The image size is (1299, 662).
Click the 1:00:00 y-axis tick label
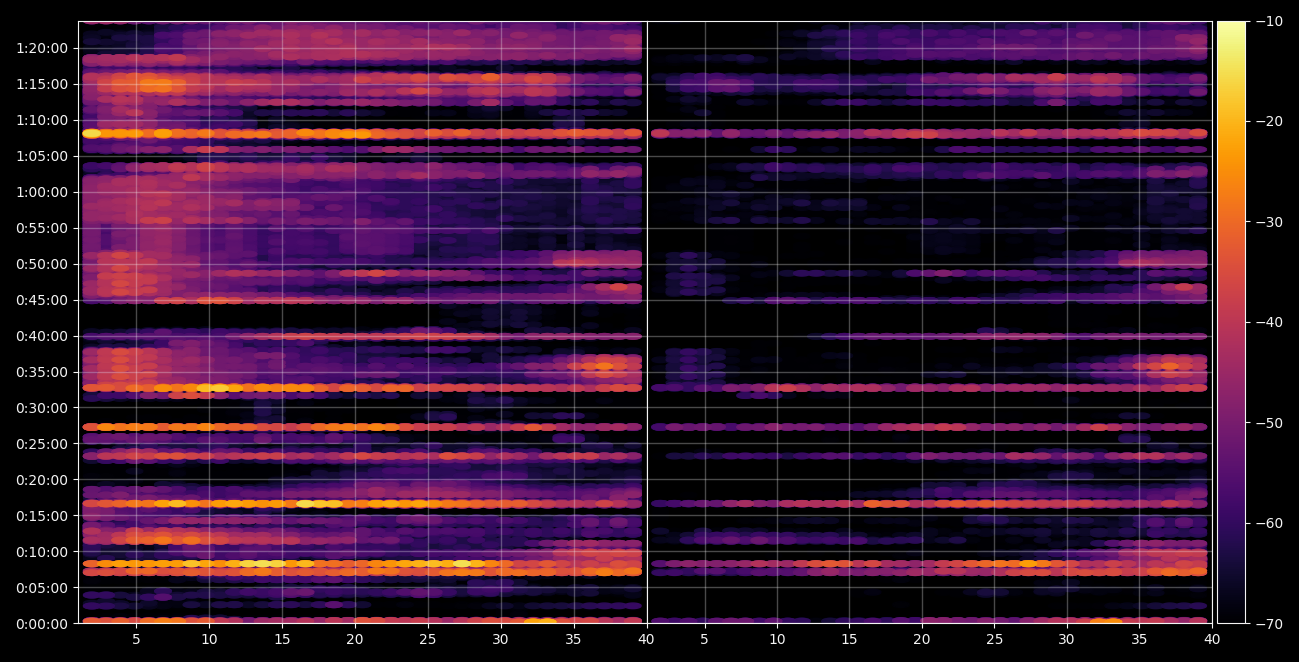point(42,192)
